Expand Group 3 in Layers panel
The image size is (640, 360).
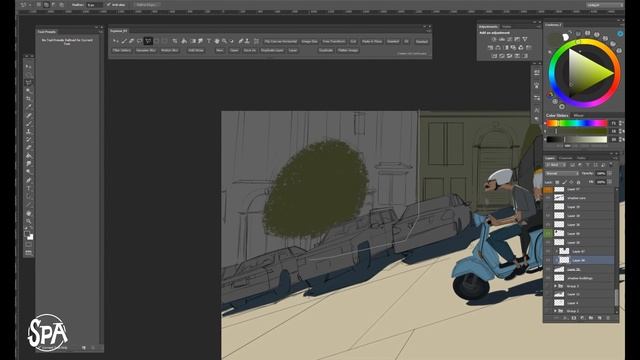[x=556, y=286]
